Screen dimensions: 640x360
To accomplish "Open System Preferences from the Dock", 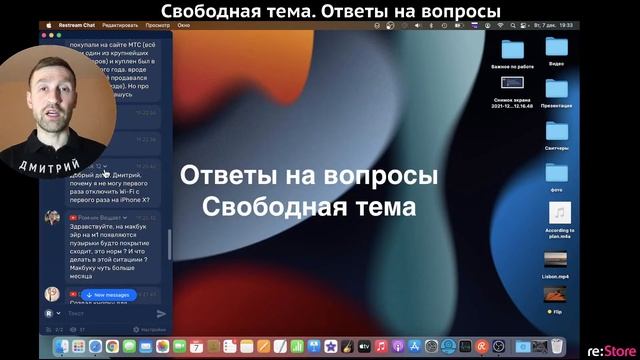I will coord(431,347).
